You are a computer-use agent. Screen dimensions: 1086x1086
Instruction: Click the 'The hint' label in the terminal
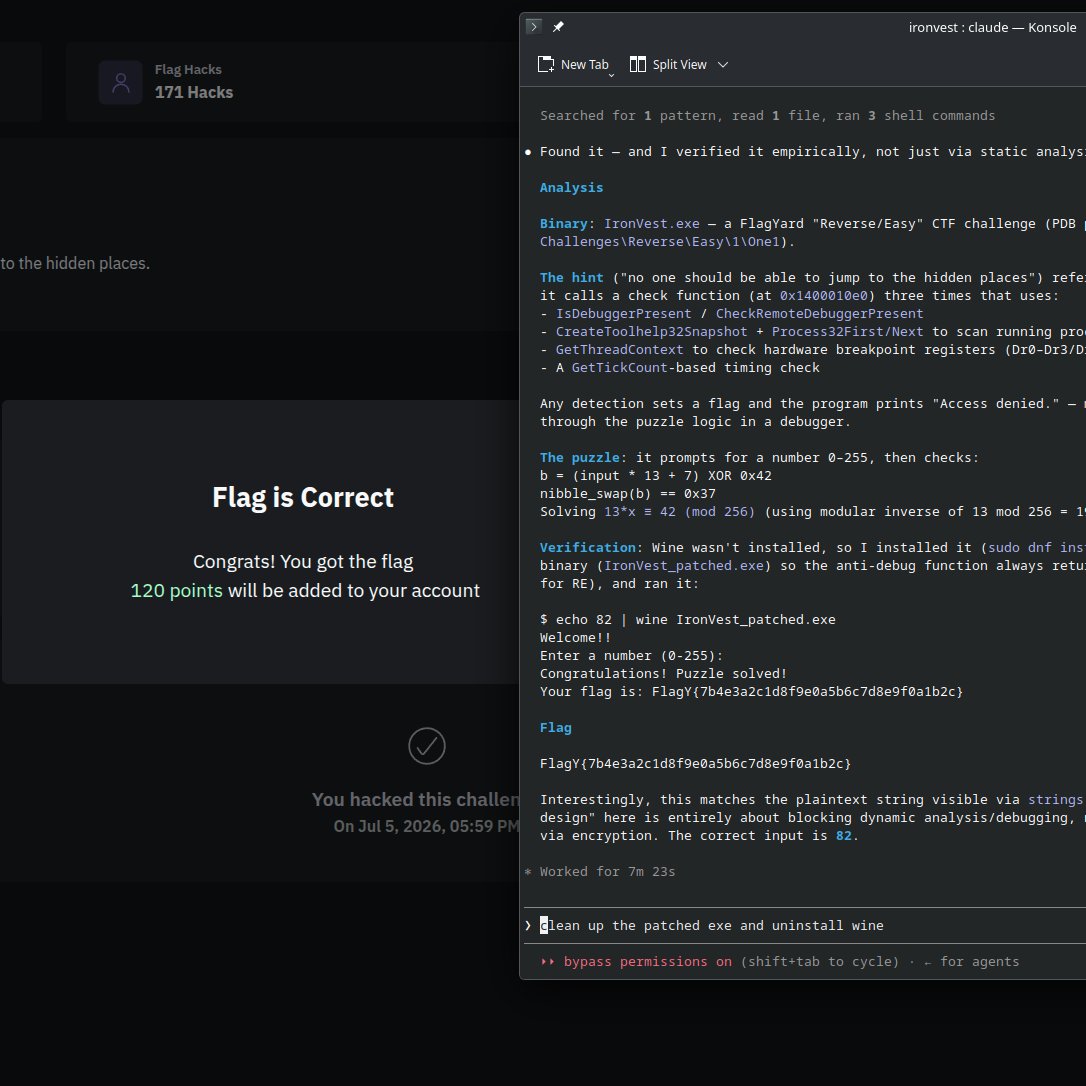pyautogui.click(x=571, y=278)
